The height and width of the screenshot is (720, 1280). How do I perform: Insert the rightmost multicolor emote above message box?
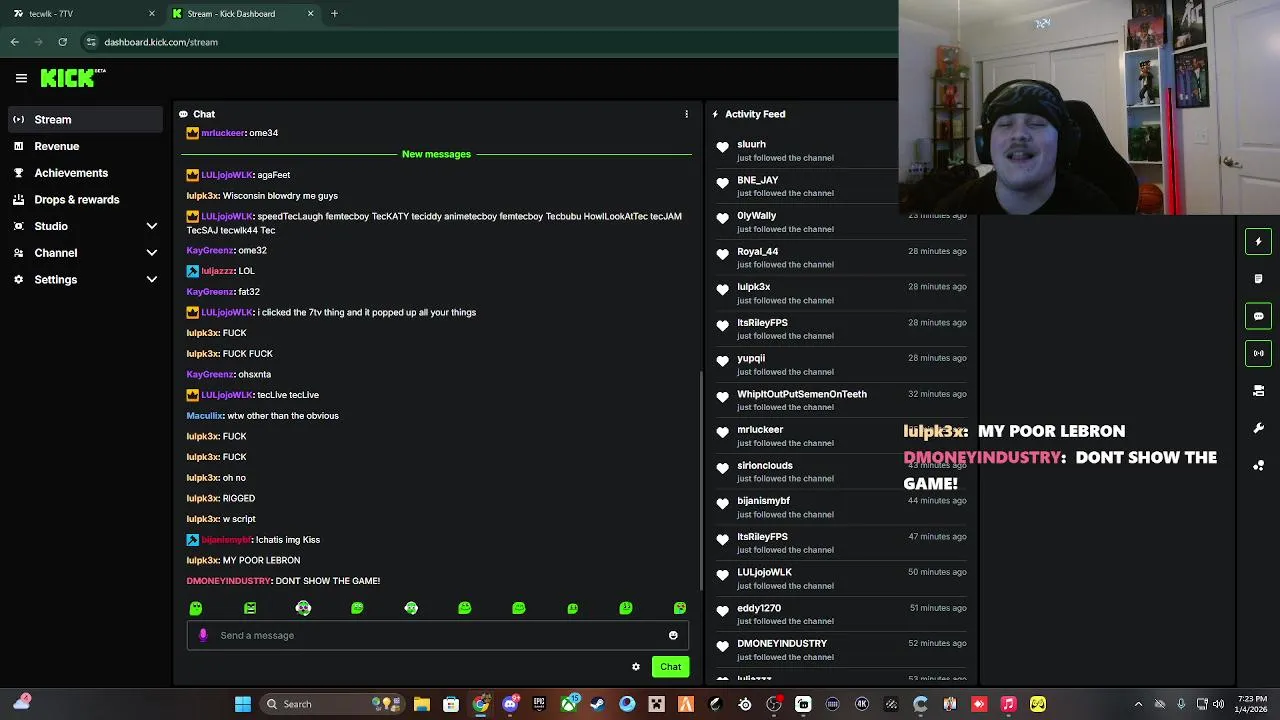point(680,608)
